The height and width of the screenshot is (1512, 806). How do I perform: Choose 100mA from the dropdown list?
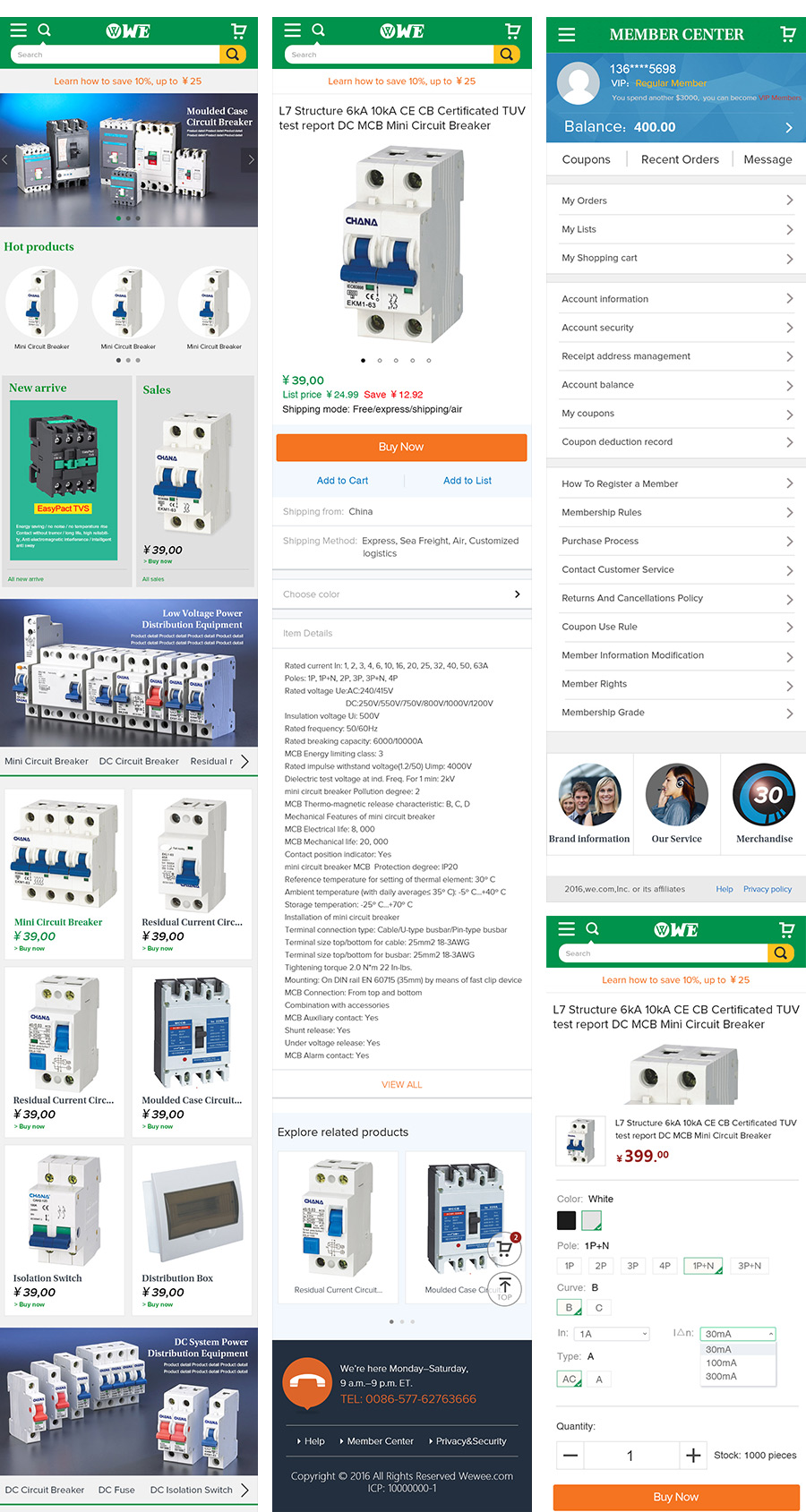coord(722,1363)
